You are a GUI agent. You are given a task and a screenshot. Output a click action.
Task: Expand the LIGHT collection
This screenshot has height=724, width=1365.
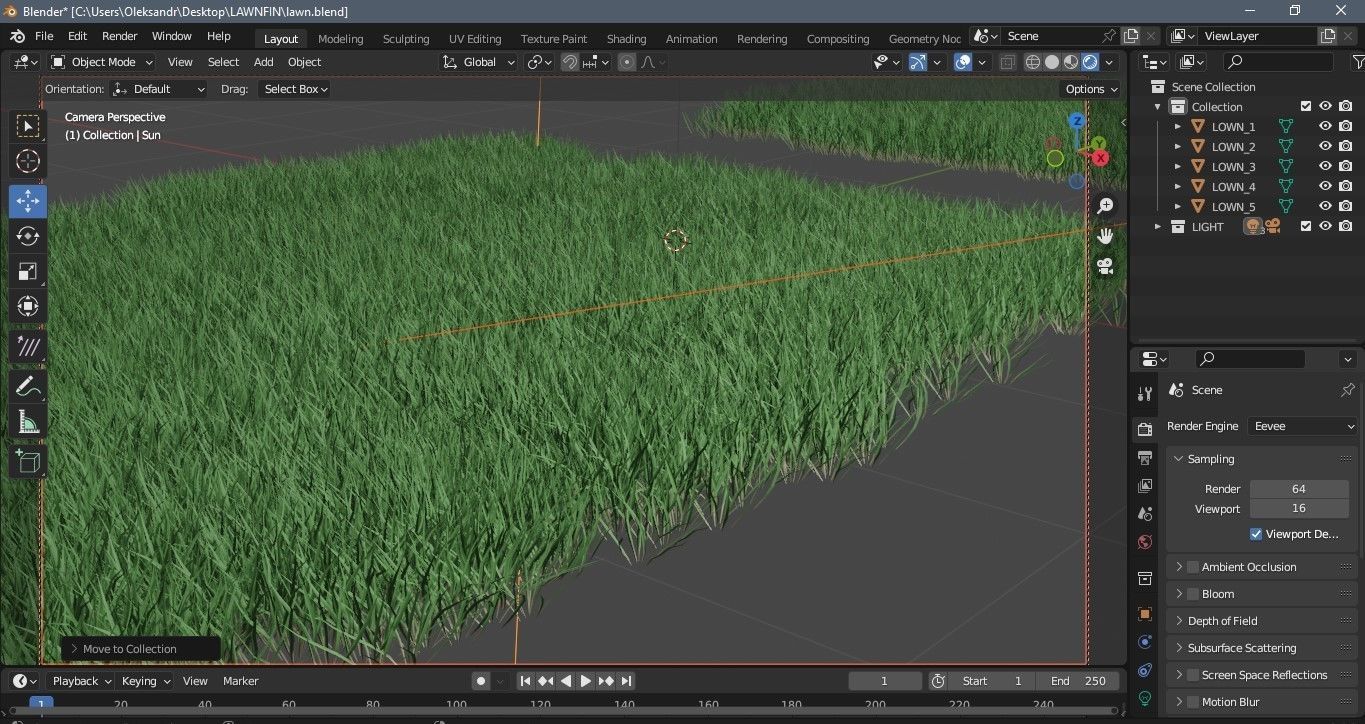pyautogui.click(x=1158, y=227)
